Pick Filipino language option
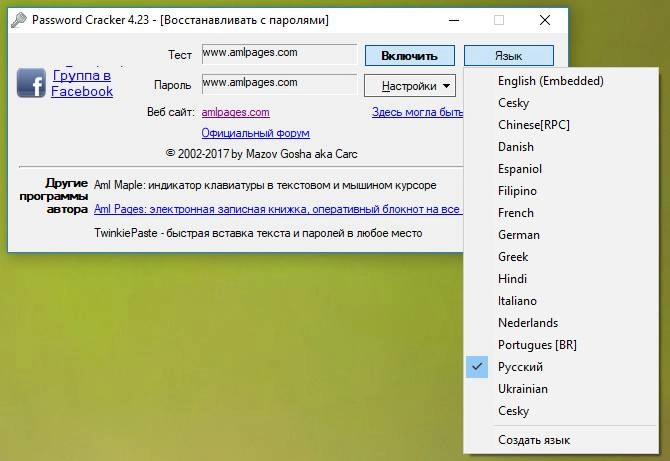This screenshot has width=670, height=461. pyautogui.click(x=561, y=191)
